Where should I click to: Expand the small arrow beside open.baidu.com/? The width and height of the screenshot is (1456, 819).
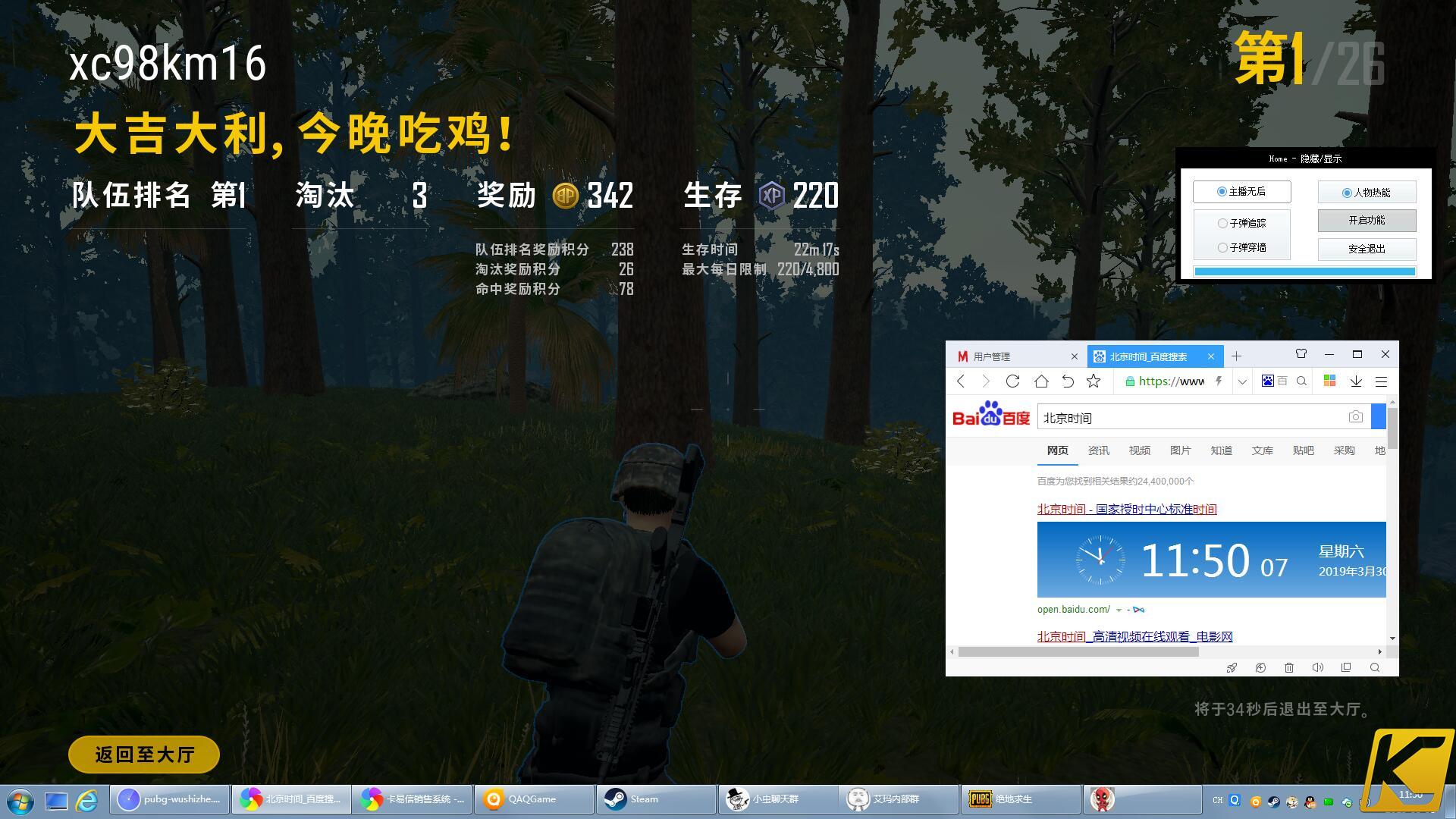[1119, 610]
